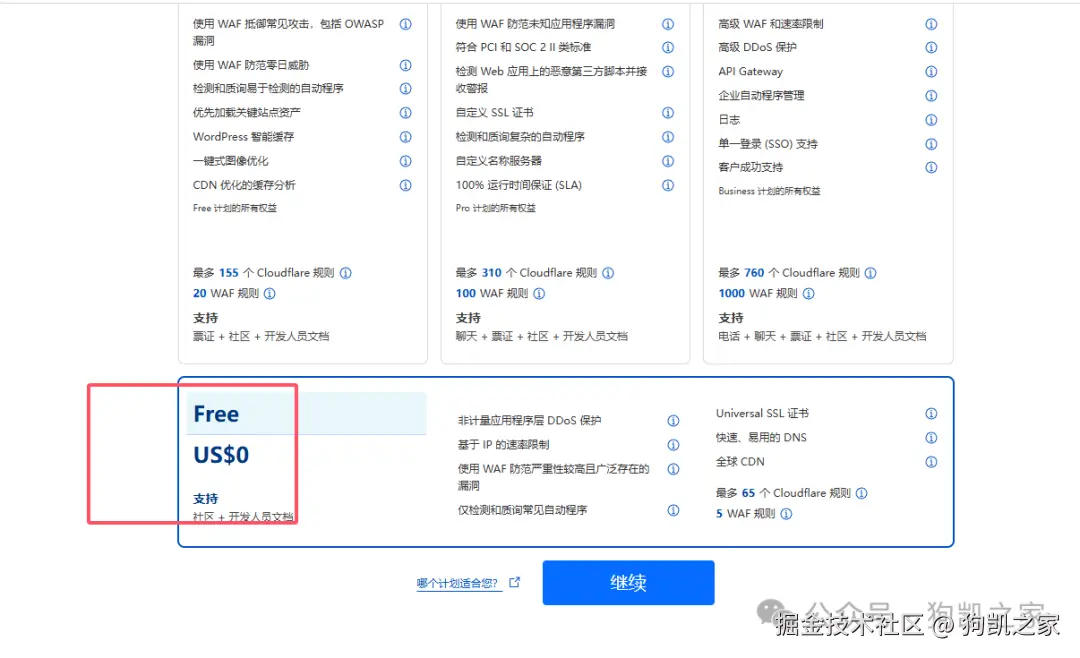Viewport: 1080px width, 658px height.
Task: Click info icon beside 高级 DDoS 保护
Action: click(x=931, y=47)
